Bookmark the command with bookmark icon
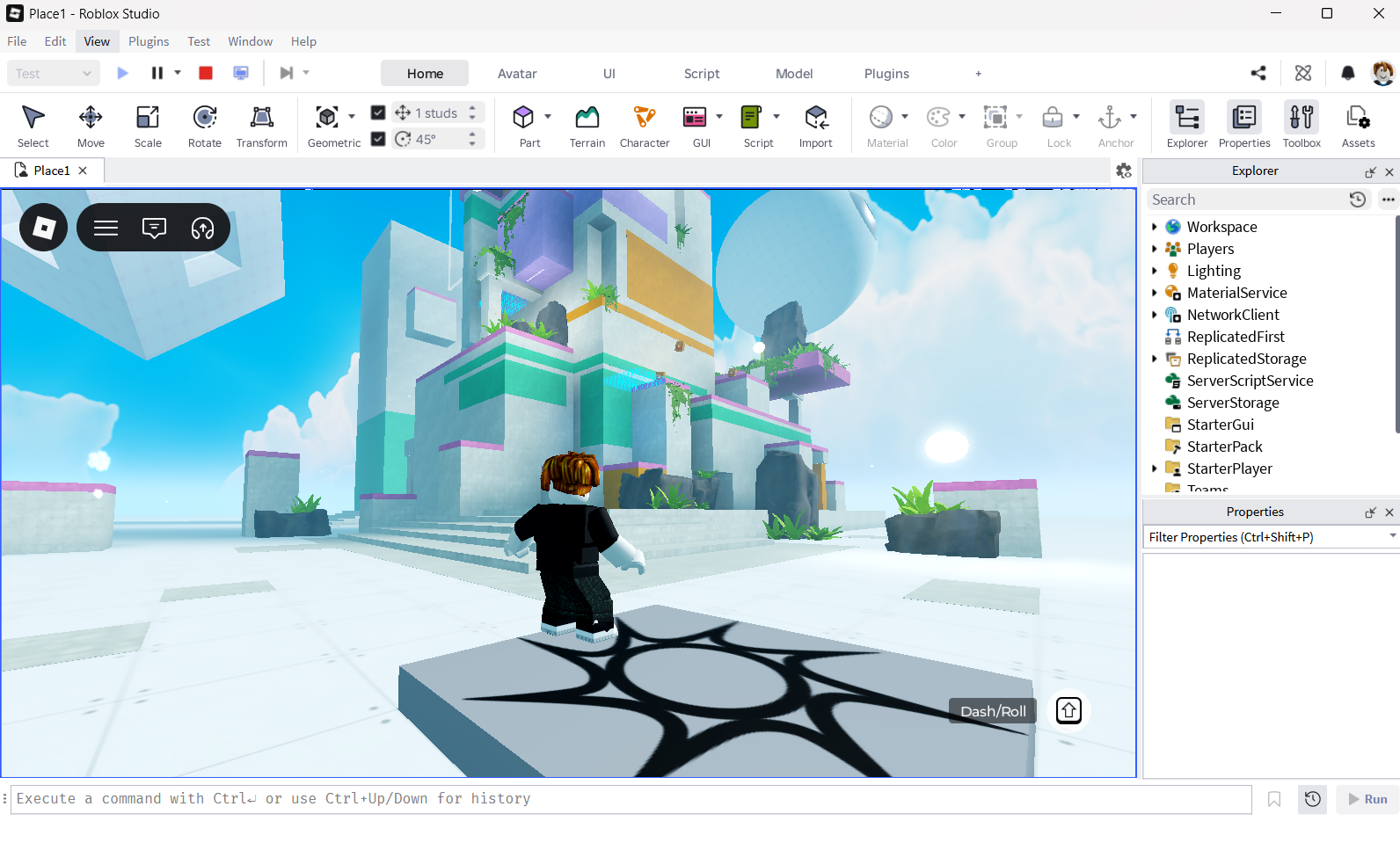This screenshot has height=850, width=1400. [x=1274, y=799]
